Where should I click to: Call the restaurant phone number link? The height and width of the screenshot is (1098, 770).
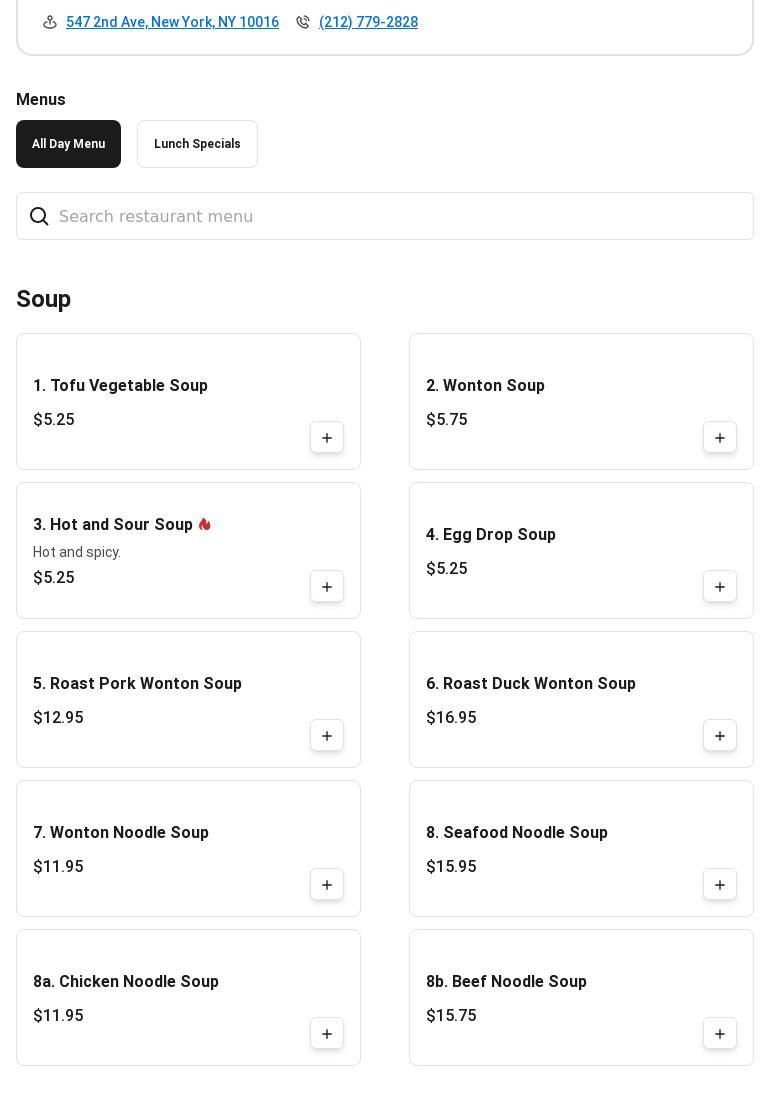(368, 22)
